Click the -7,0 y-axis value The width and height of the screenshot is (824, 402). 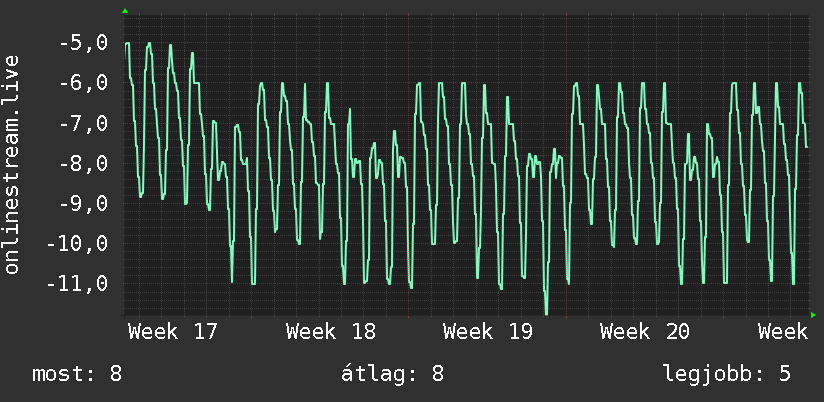click(x=83, y=123)
